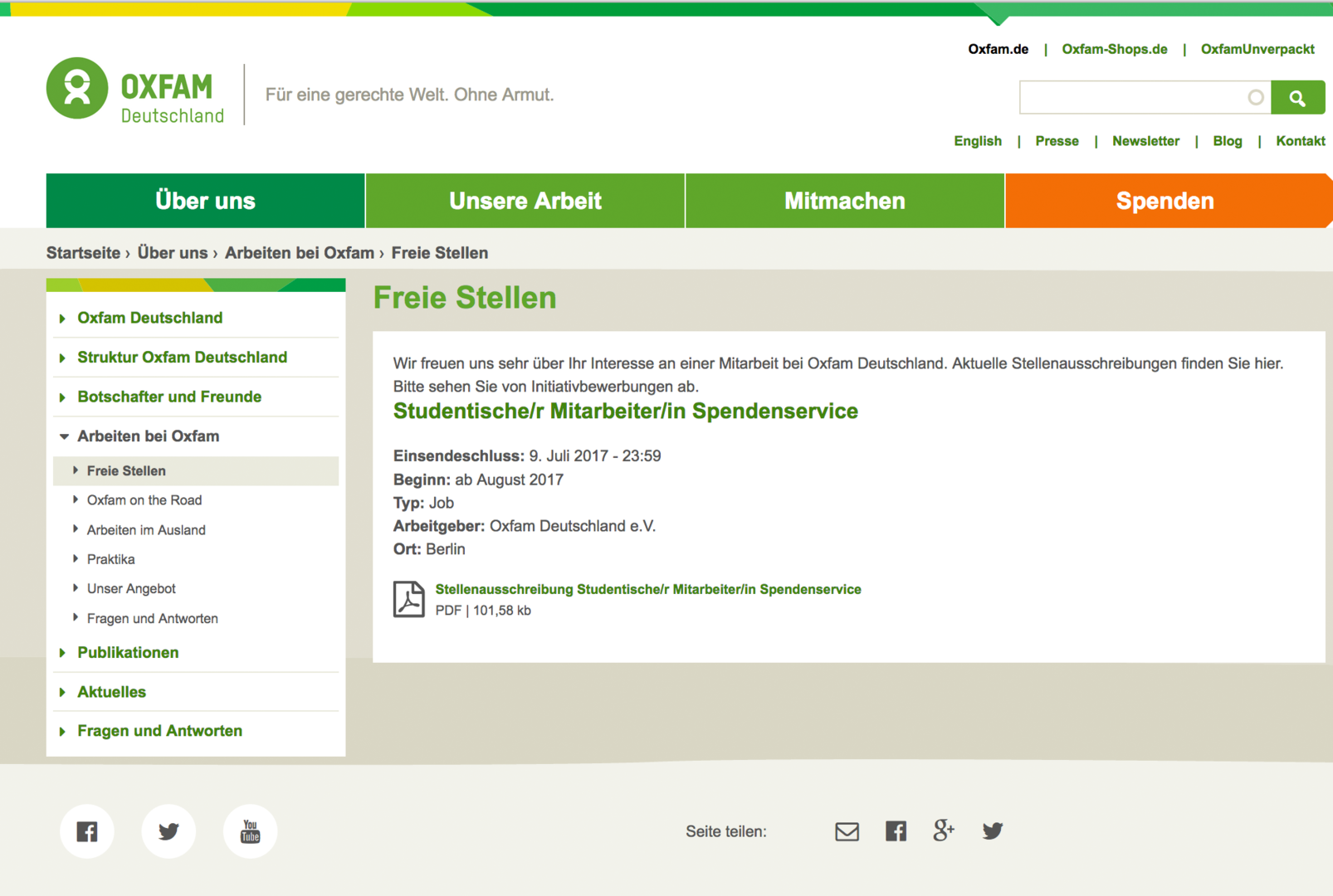This screenshot has width=1333, height=896.
Task: Open the Kontakt link
Action: [1301, 141]
